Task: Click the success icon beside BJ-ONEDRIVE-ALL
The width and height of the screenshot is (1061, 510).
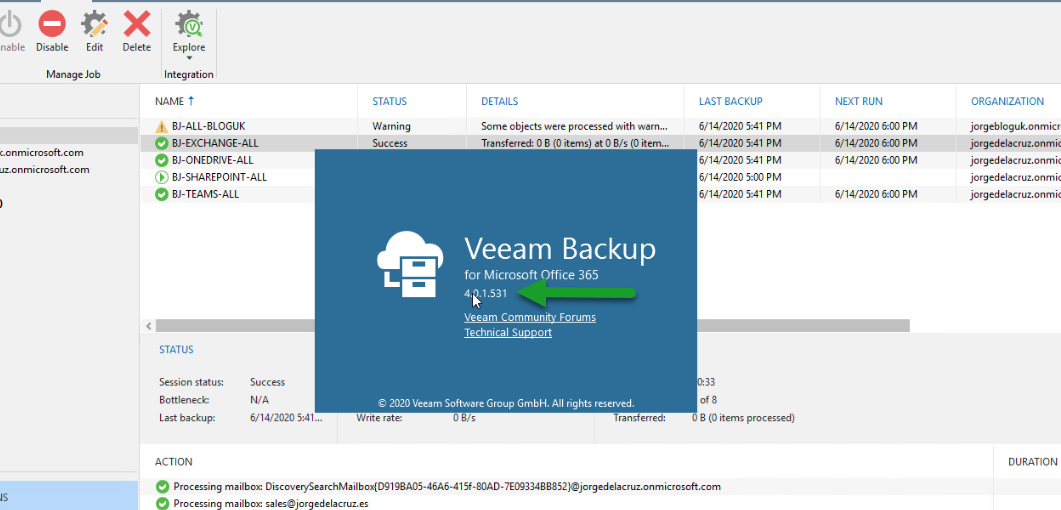Action: (161, 160)
